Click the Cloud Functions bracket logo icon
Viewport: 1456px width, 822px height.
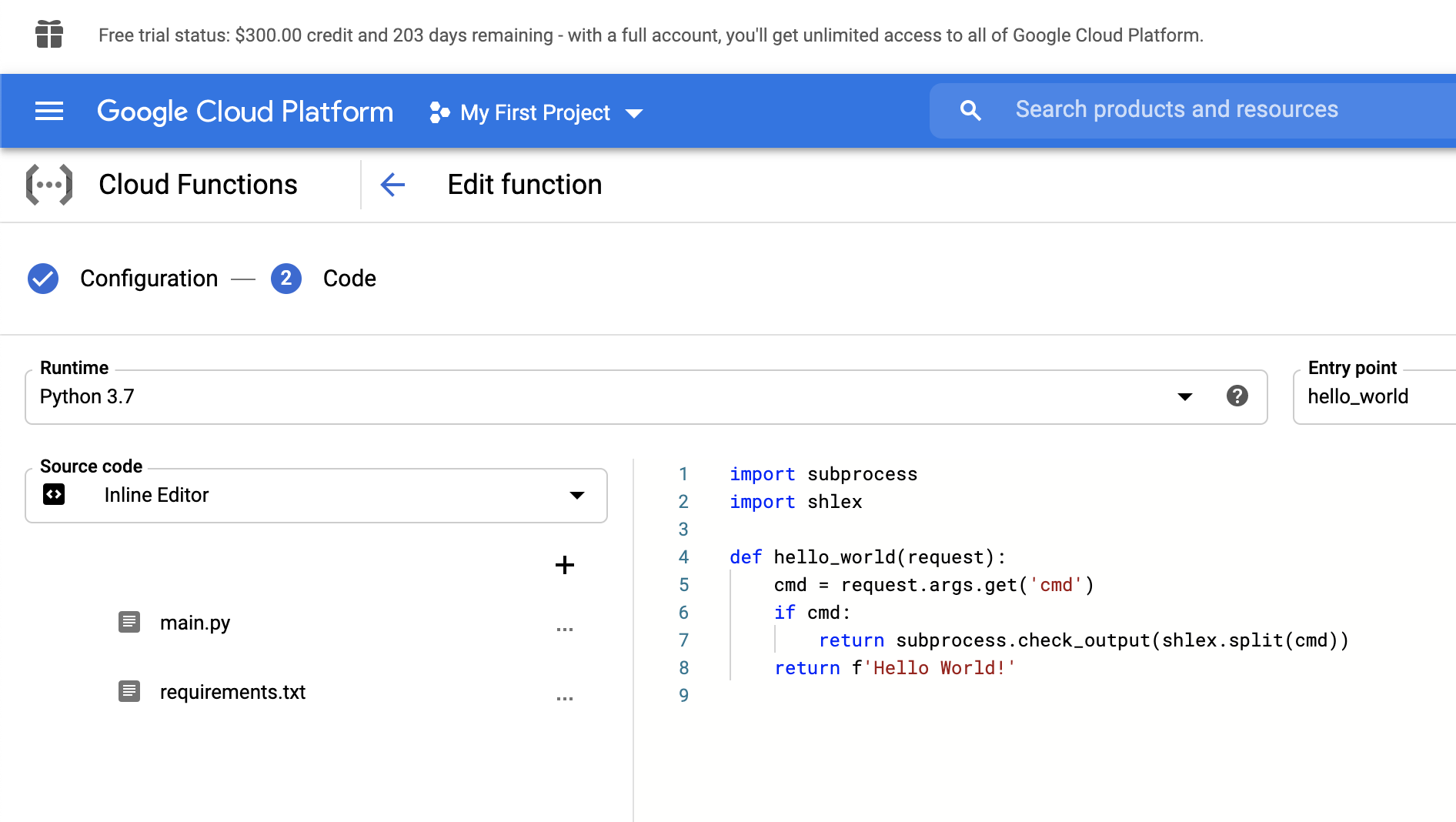coord(49,185)
